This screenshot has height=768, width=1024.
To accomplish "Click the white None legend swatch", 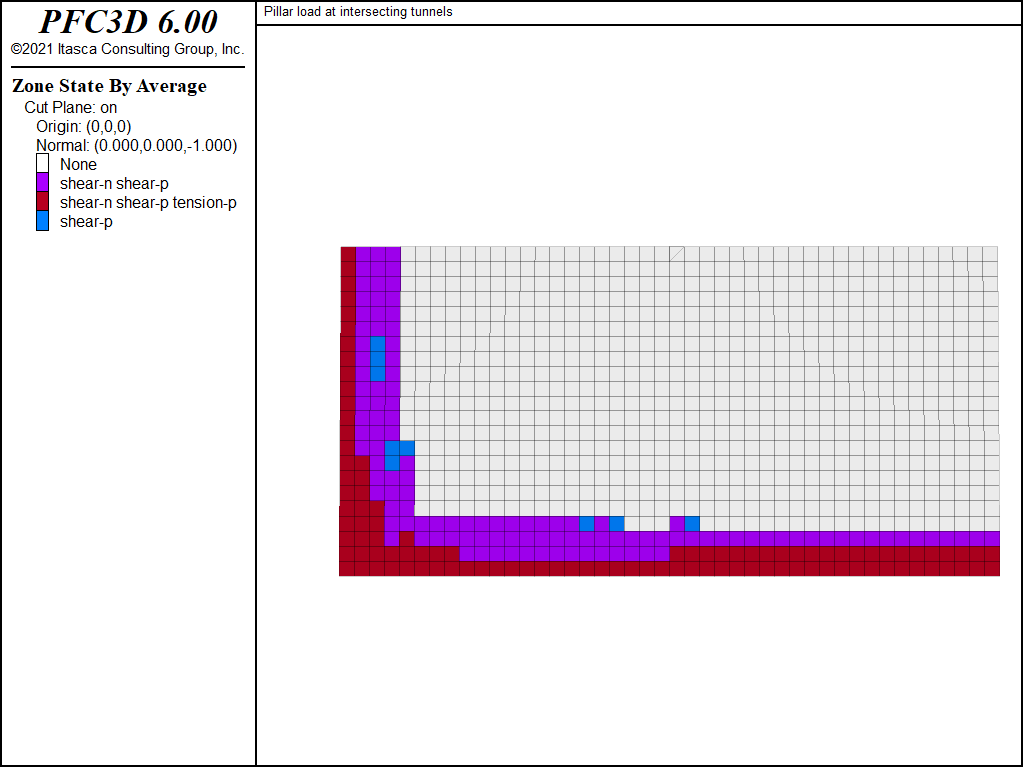I will pyautogui.click(x=42, y=164).
